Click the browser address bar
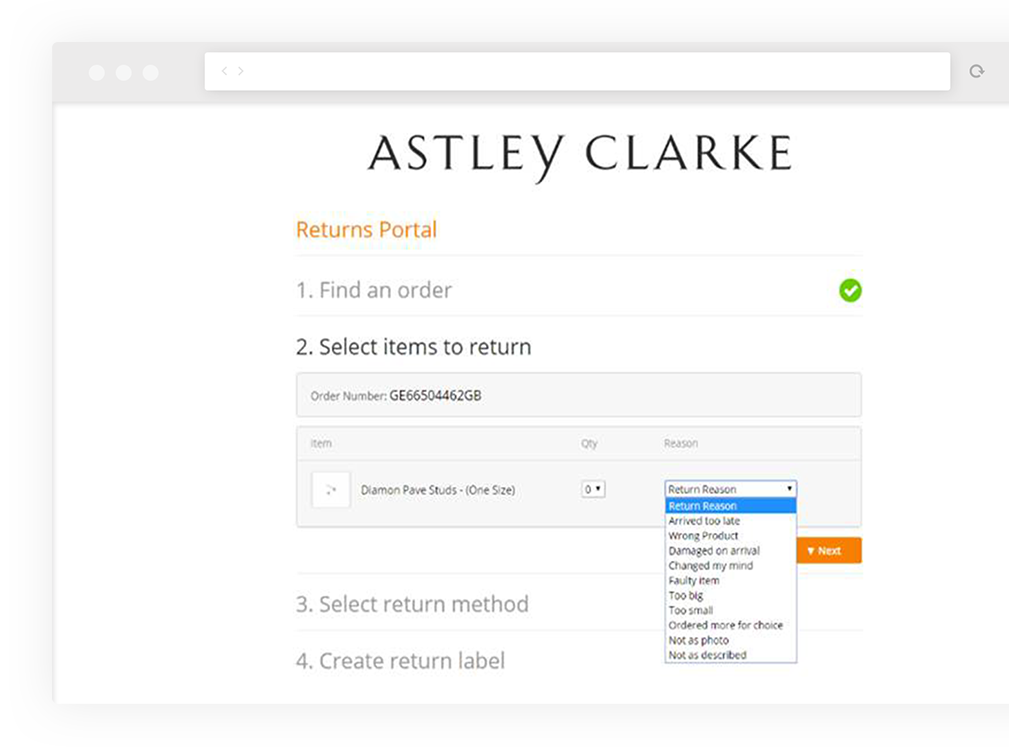The image size is (1009, 749). 577,71
